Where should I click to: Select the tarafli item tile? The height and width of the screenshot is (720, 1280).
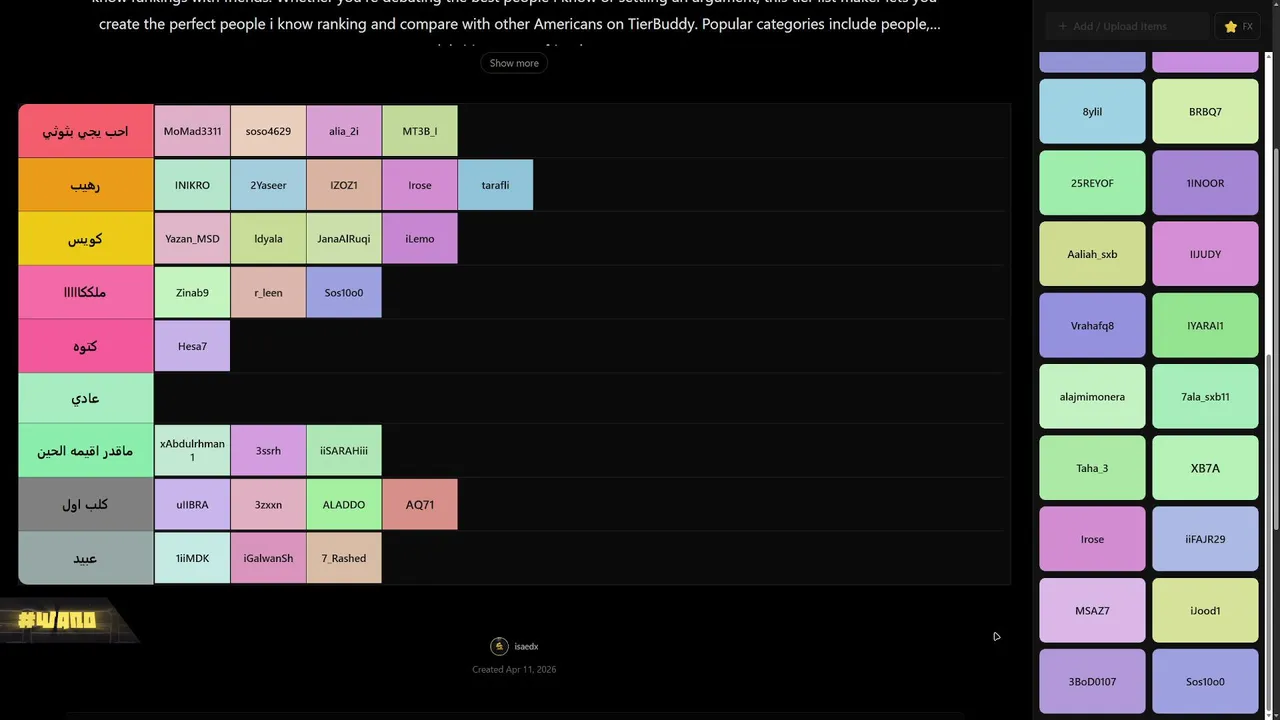(x=495, y=185)
